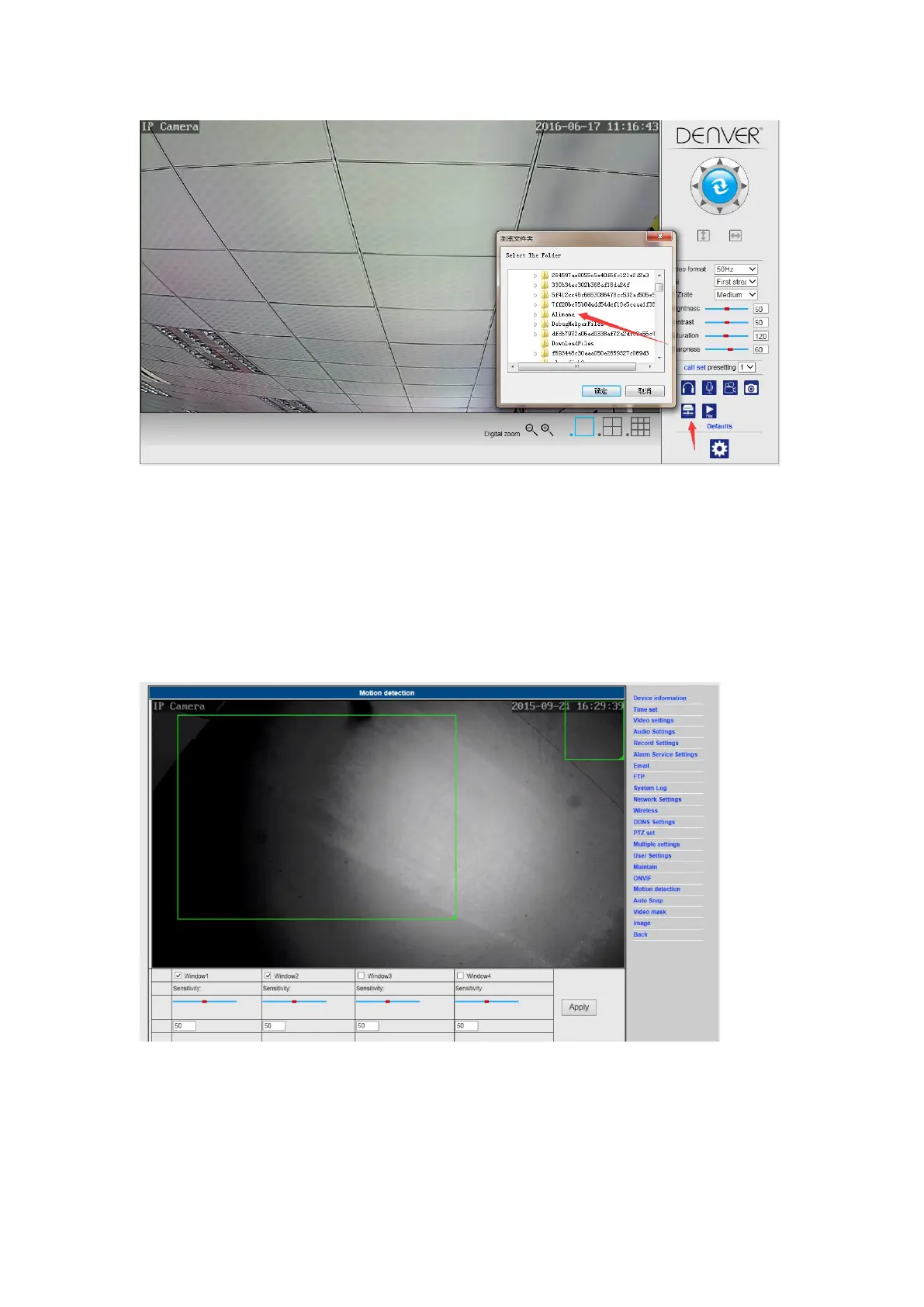Open the gear settings icon
Viewport: 924px width, 1307px height.
click(719, 449)
